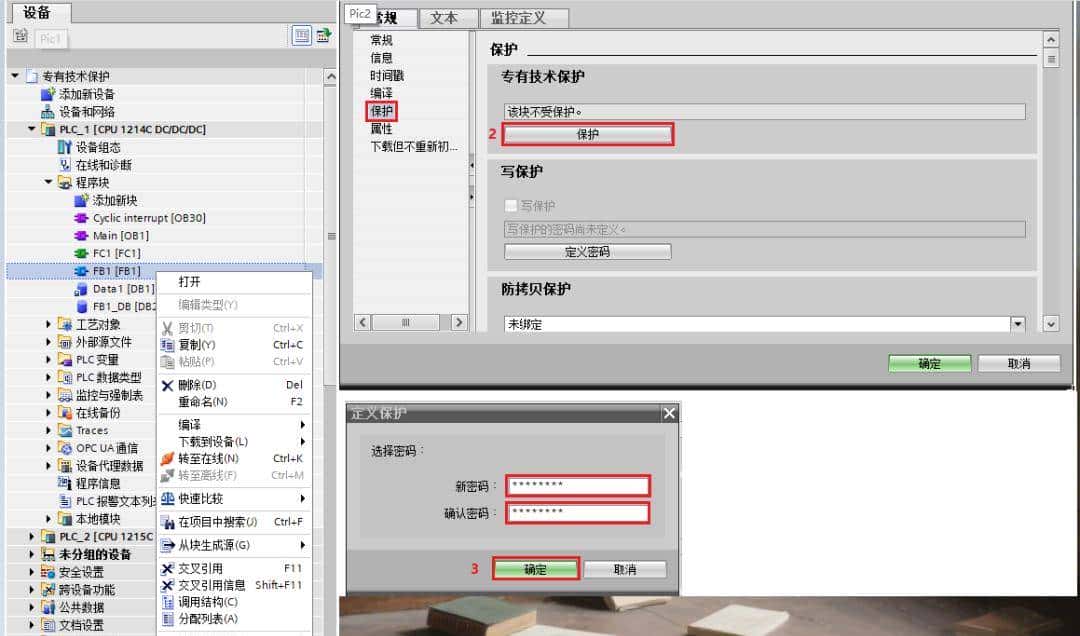Click the overview view icon above the tree
The width and height of the screenshot is (1080, 636).
pos(302,36)
